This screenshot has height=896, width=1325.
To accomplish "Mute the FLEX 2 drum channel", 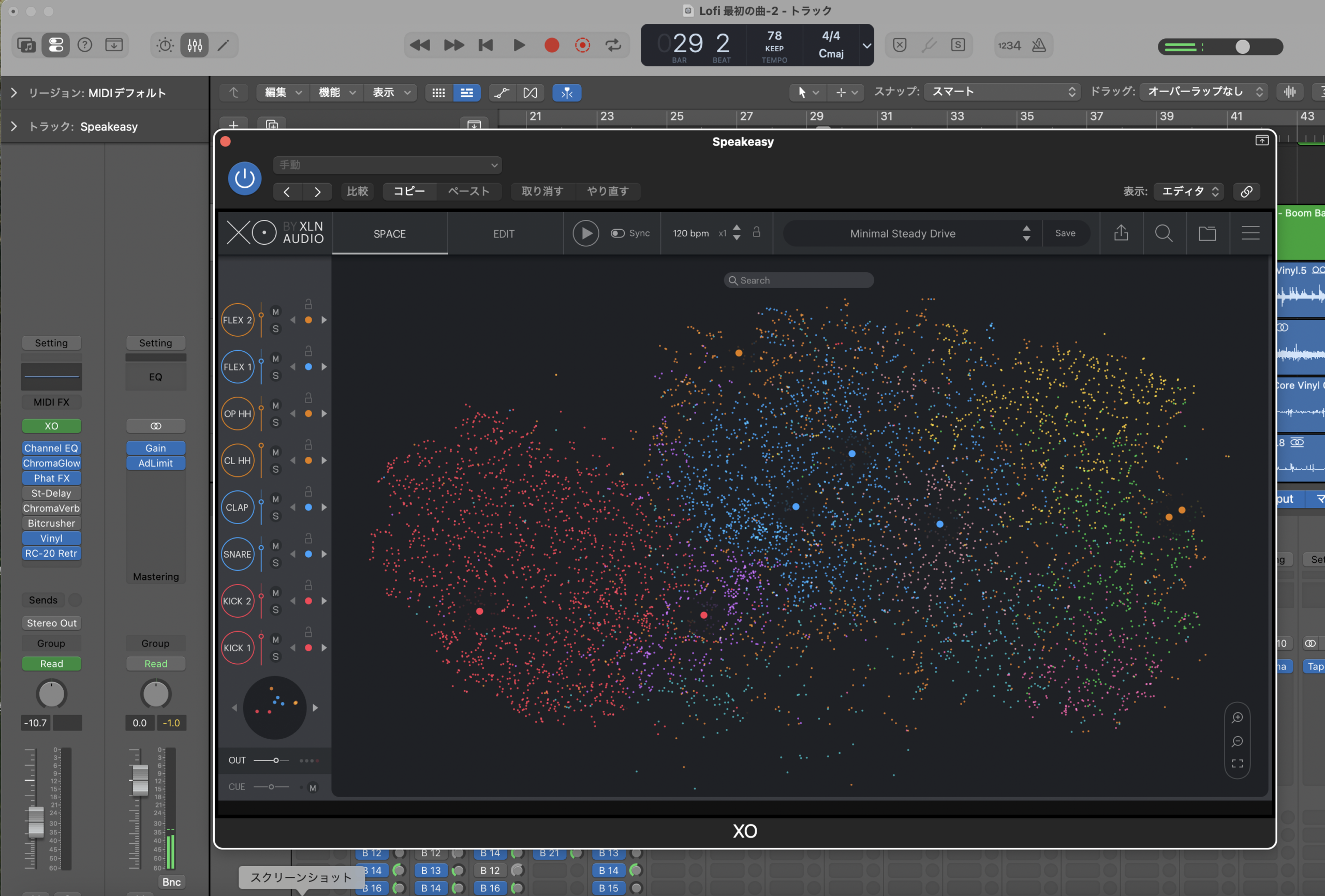I will coord(275,312).
